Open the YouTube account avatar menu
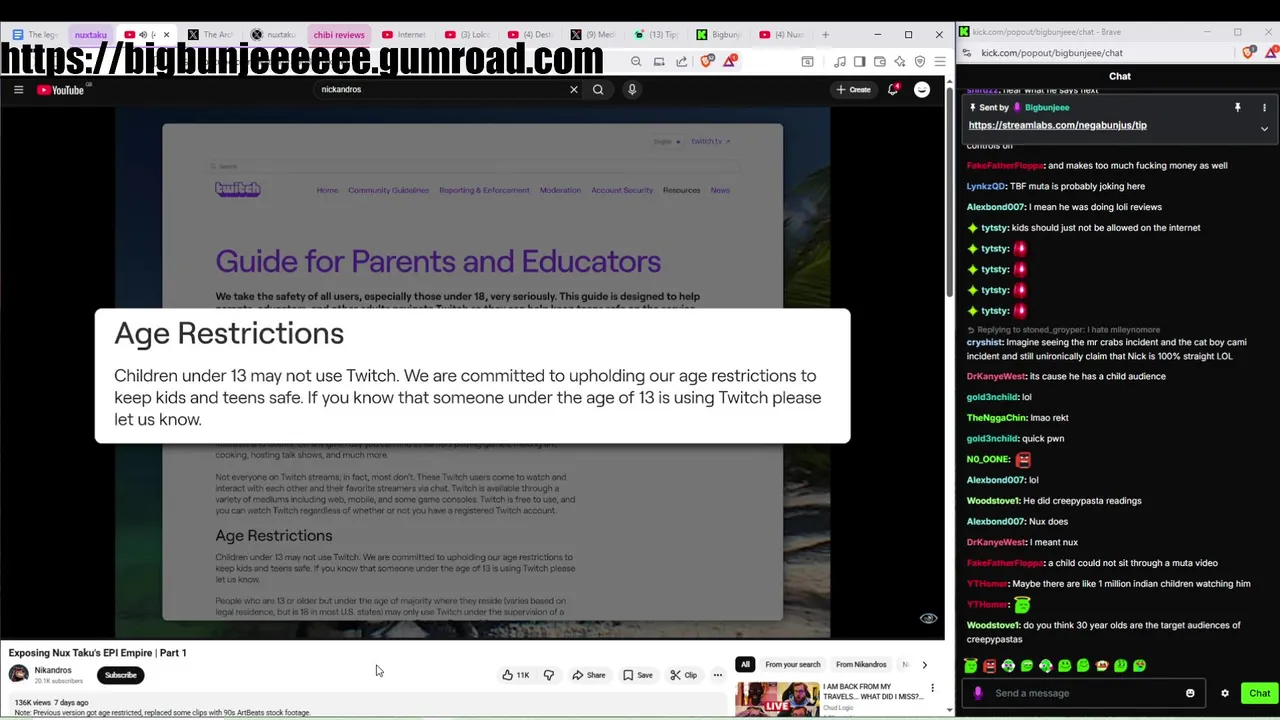 922,90
